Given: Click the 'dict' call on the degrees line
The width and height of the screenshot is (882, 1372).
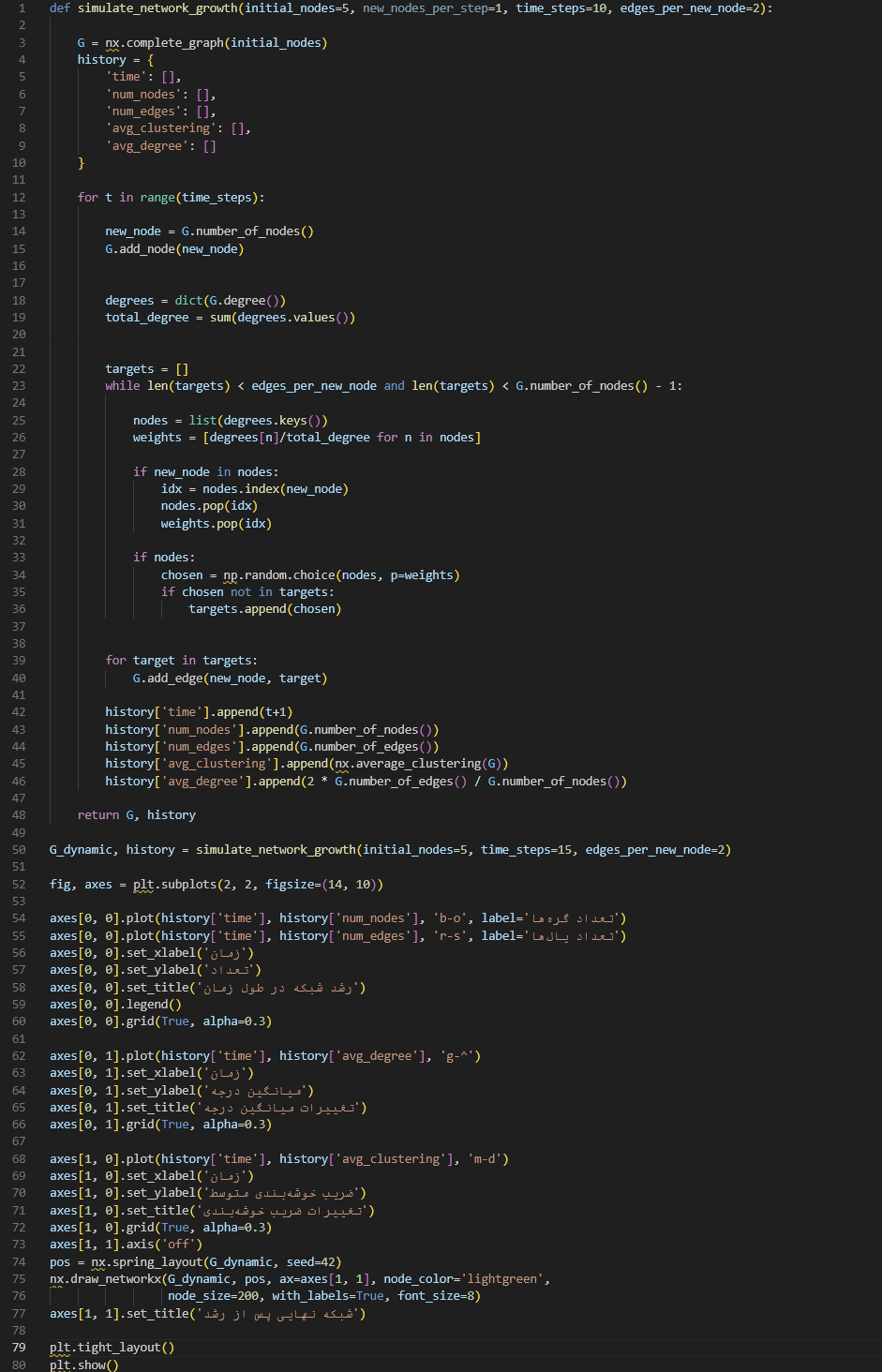Looking at the screenshot, I should (188, 301).
